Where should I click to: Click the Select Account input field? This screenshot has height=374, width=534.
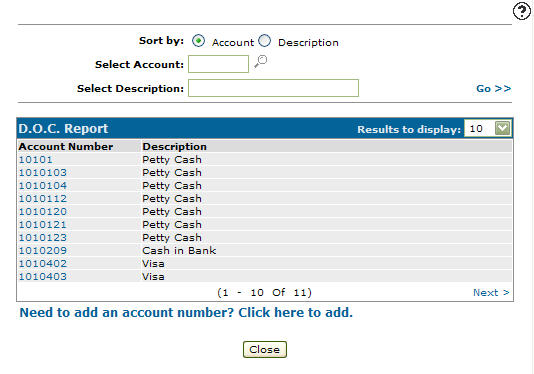pyautogui.click(x=218, y=64)
